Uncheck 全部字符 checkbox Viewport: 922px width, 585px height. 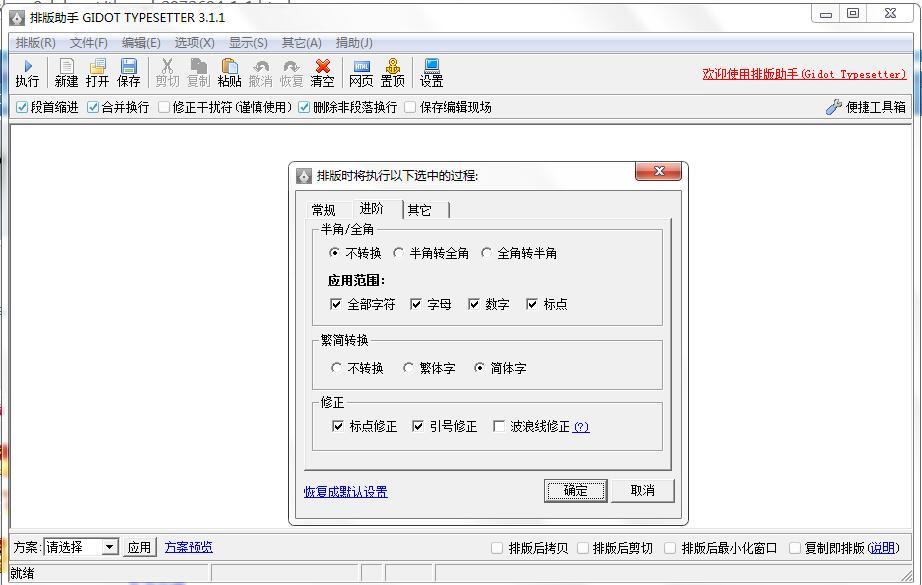[336, 304]
